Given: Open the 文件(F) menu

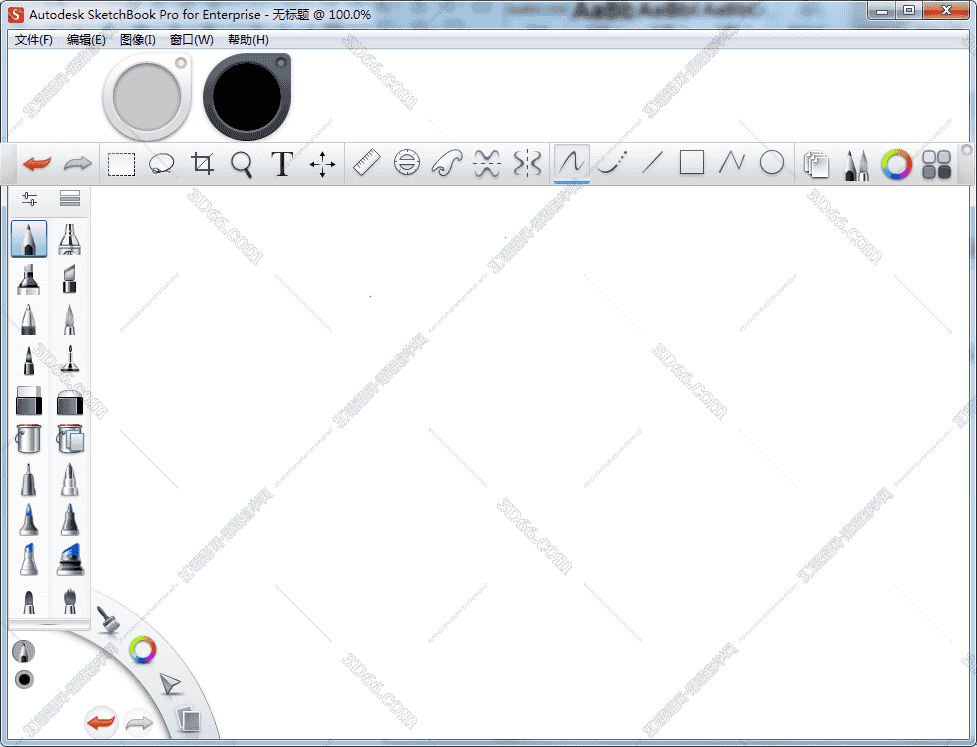Looking at the screenshot, I should (x=33, y=39).
